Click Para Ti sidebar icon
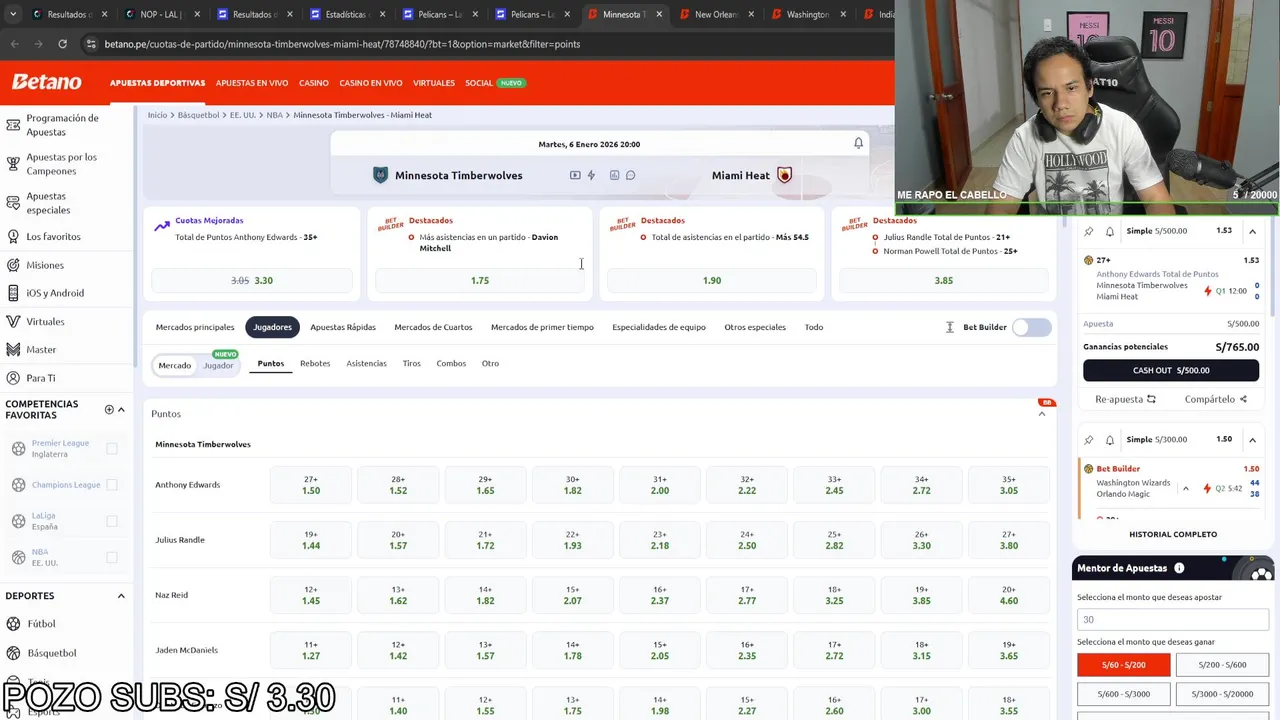Screen dimensions: 1280x720 point(13,378)
